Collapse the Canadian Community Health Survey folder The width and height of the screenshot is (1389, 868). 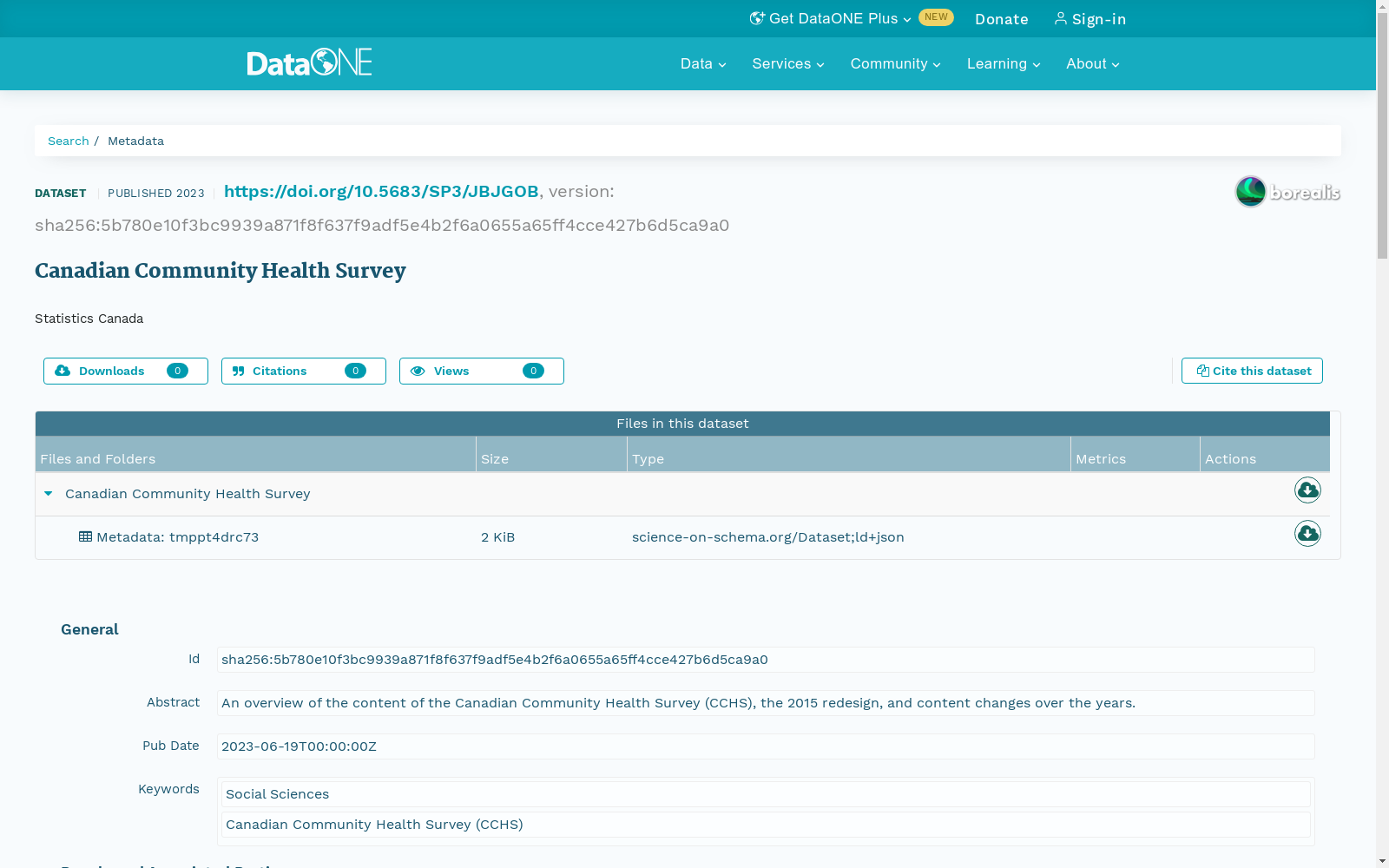49,494
